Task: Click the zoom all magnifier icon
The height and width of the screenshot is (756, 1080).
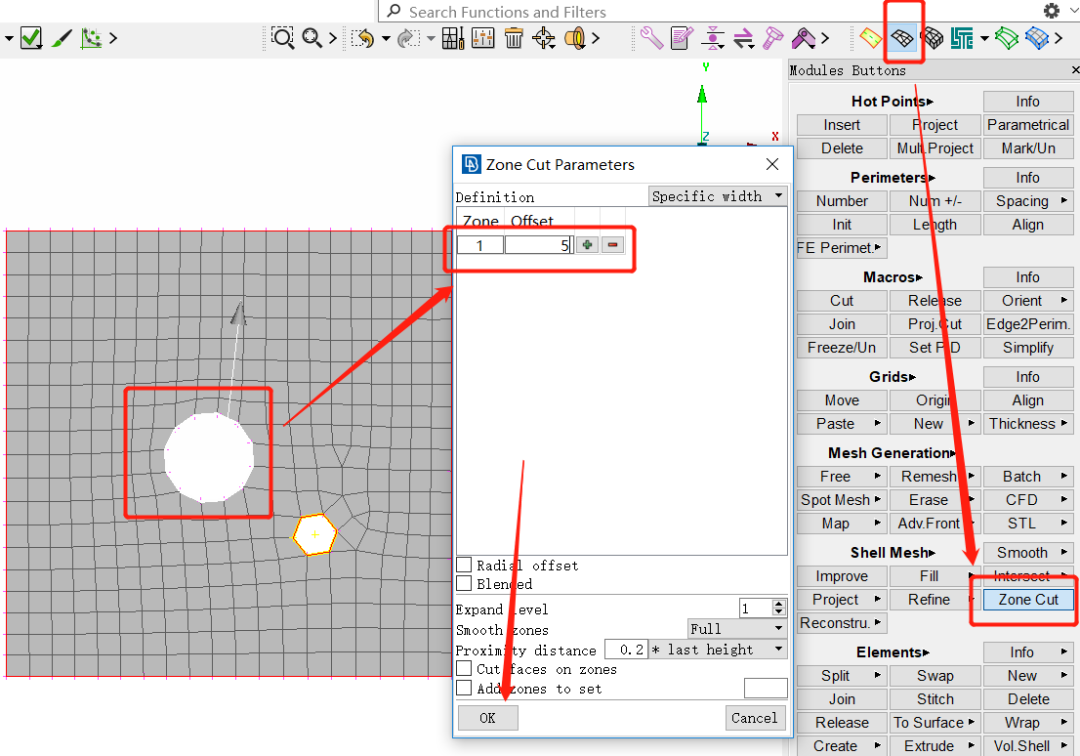Action: [x=312, y=38]
